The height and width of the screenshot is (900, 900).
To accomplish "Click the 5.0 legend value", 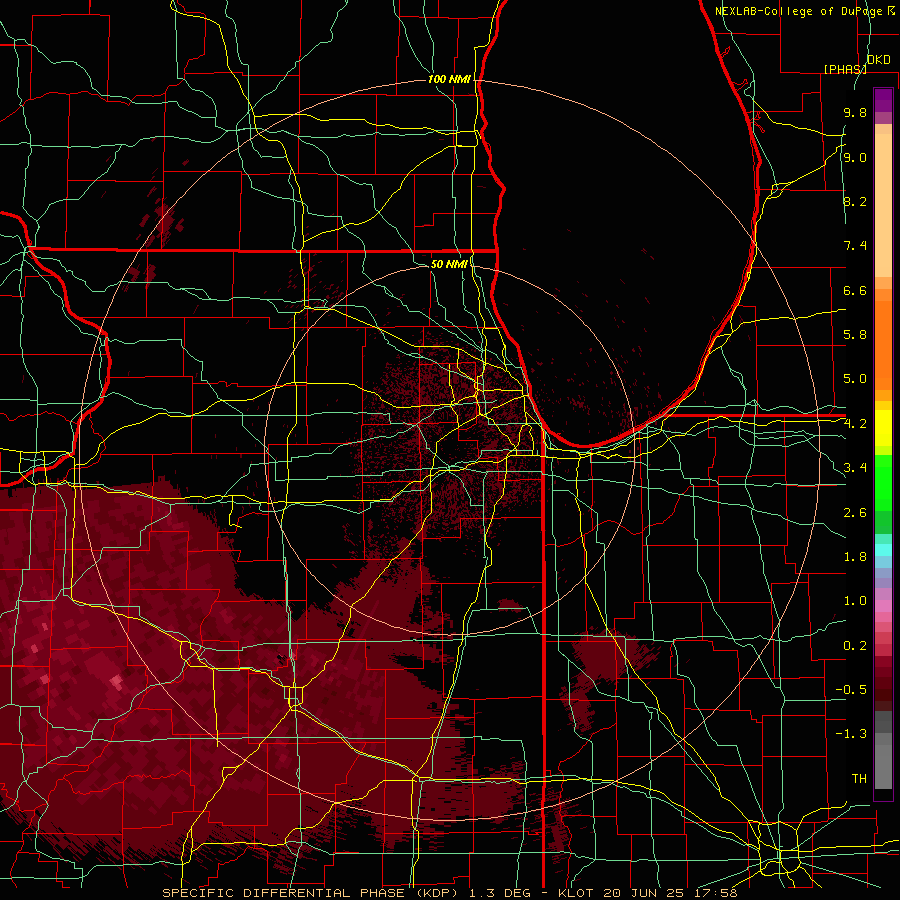I will point(855,379).
